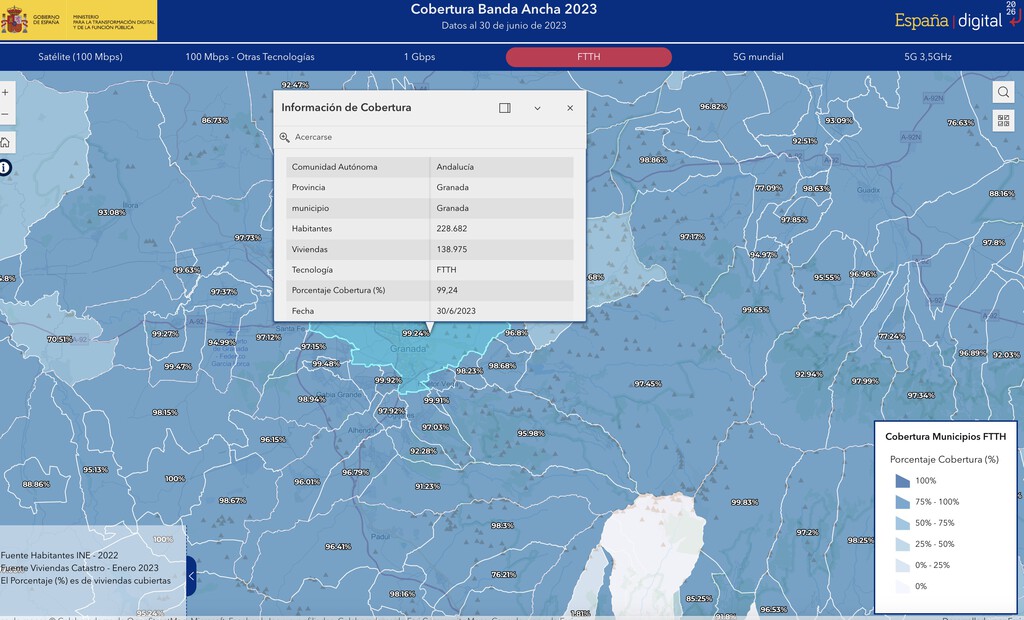Zoom out with the minus button

(x=5, y=114)
